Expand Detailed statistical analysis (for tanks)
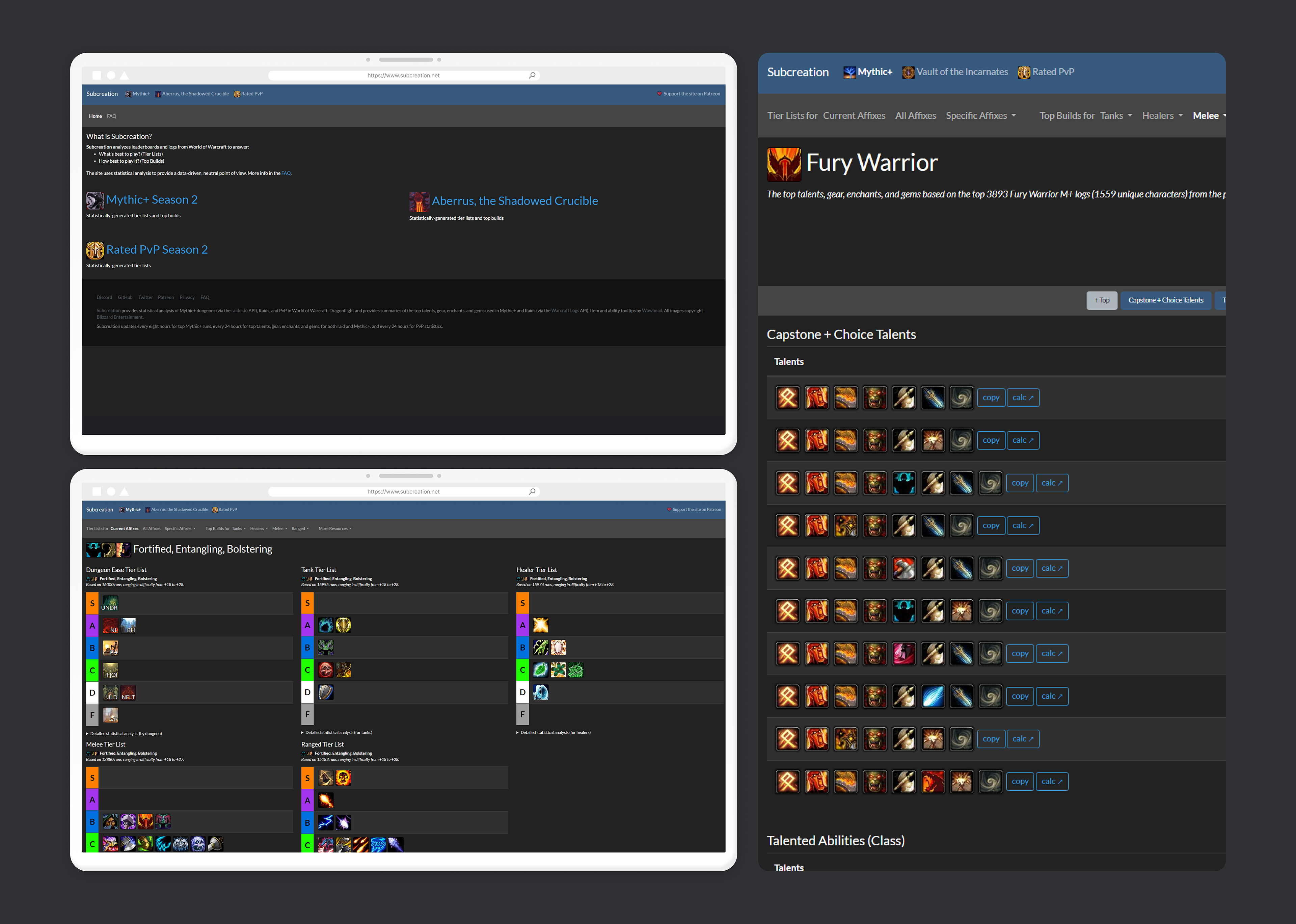 tap(337, 733)
